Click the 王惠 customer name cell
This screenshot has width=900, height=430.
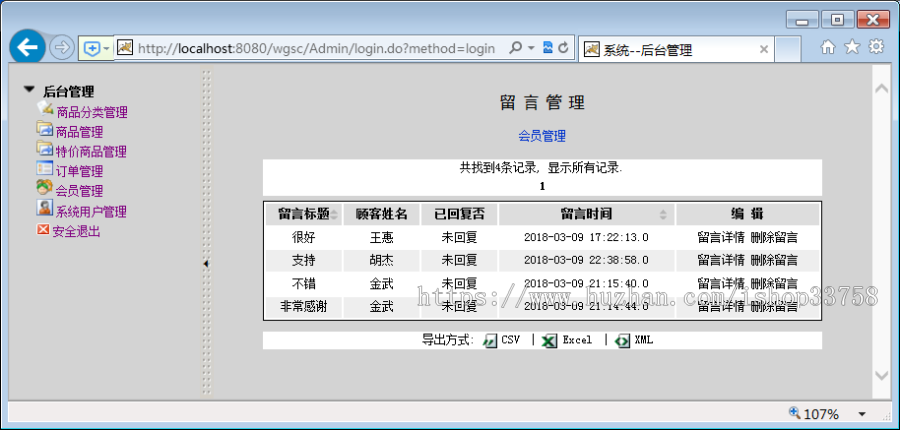(x=382, y=238)
